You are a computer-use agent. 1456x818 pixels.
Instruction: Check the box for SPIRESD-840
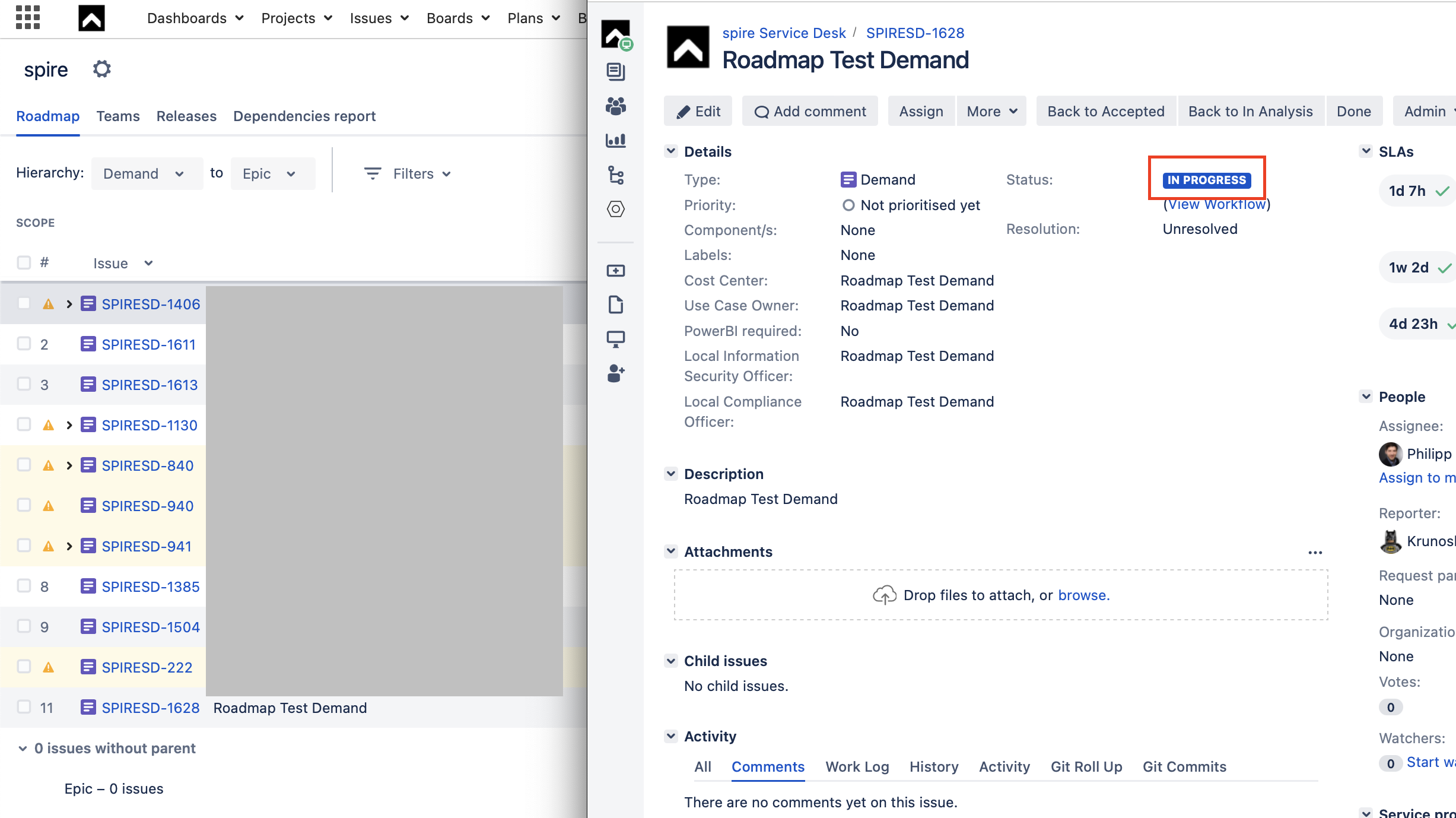point(24,465)
